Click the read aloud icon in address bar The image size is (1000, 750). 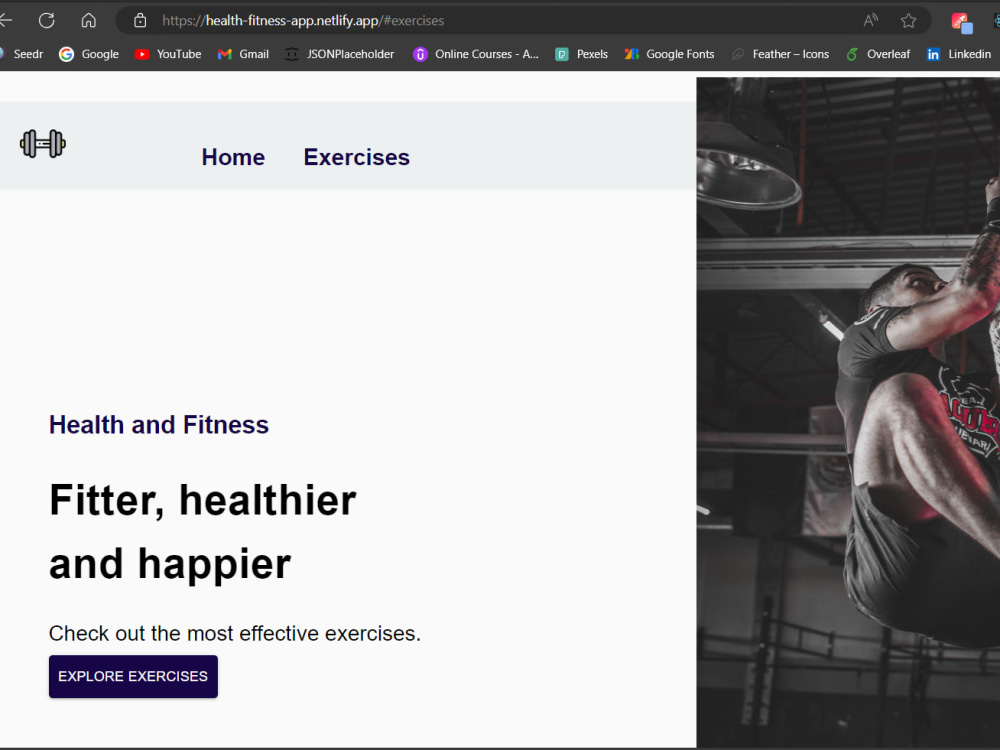point(871,20)
